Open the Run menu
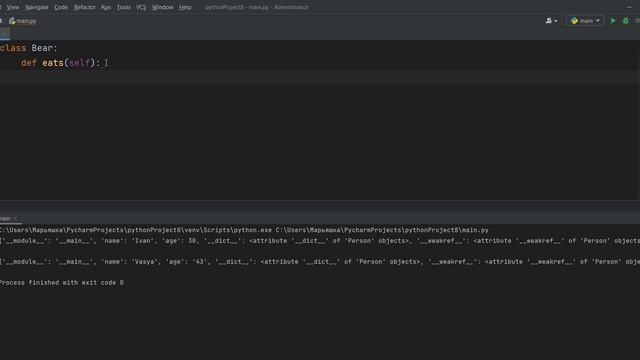640x360 pixels. 106,7
